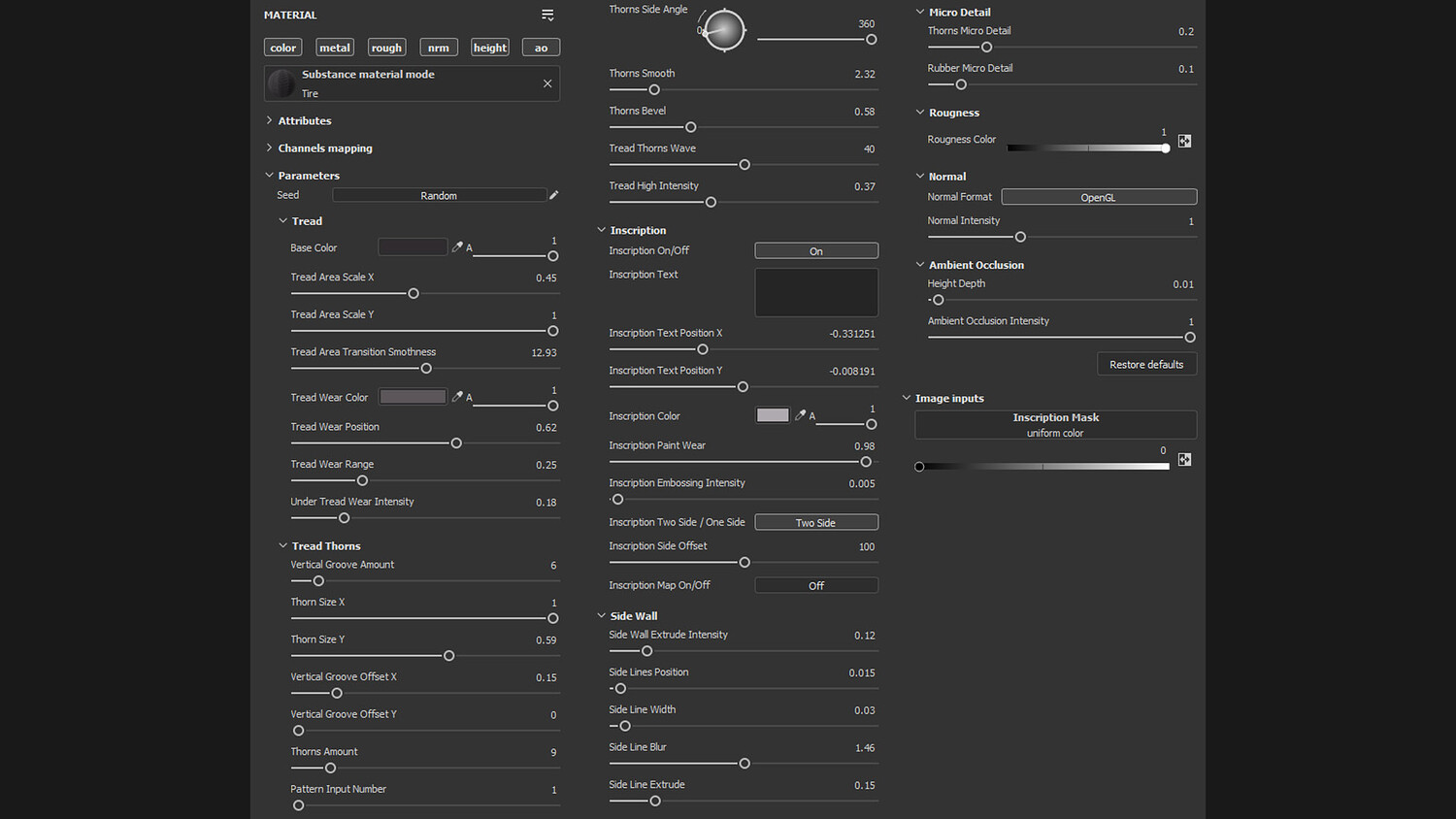
Task: Open the Base Color swatch
Action: (413, 246)
